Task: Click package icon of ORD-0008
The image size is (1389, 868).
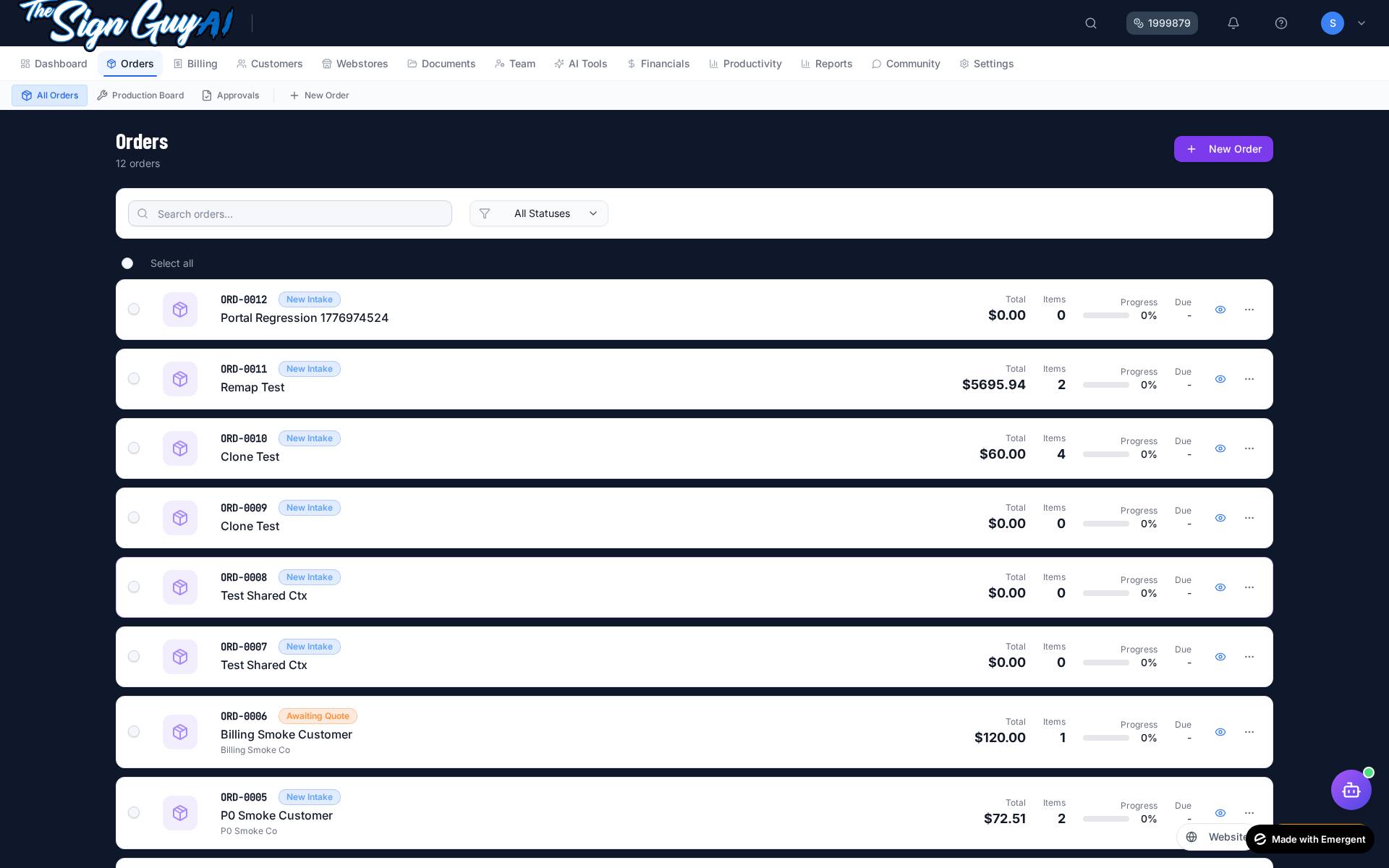Action: [180, 587]
